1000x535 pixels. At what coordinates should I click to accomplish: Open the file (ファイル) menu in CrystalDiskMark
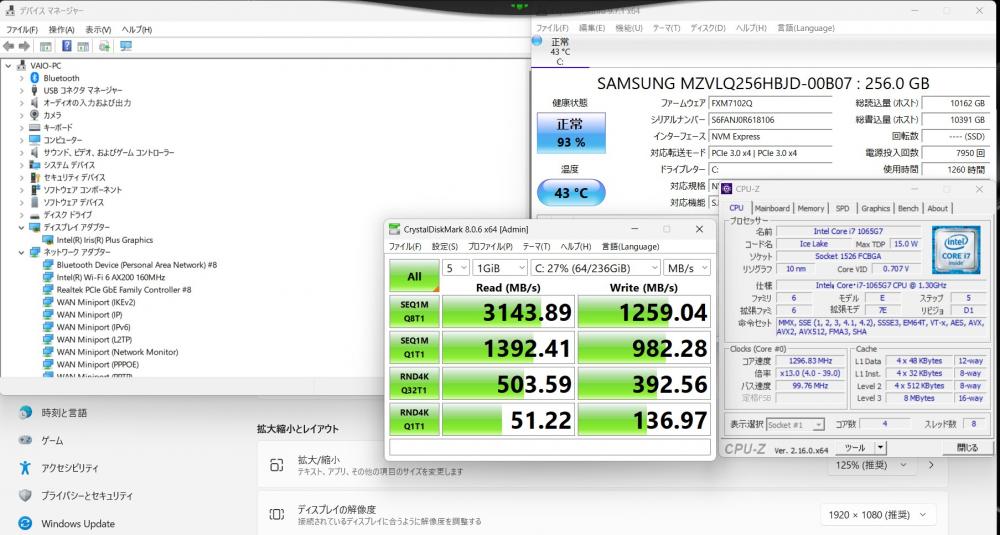click(x=405, y=247)
